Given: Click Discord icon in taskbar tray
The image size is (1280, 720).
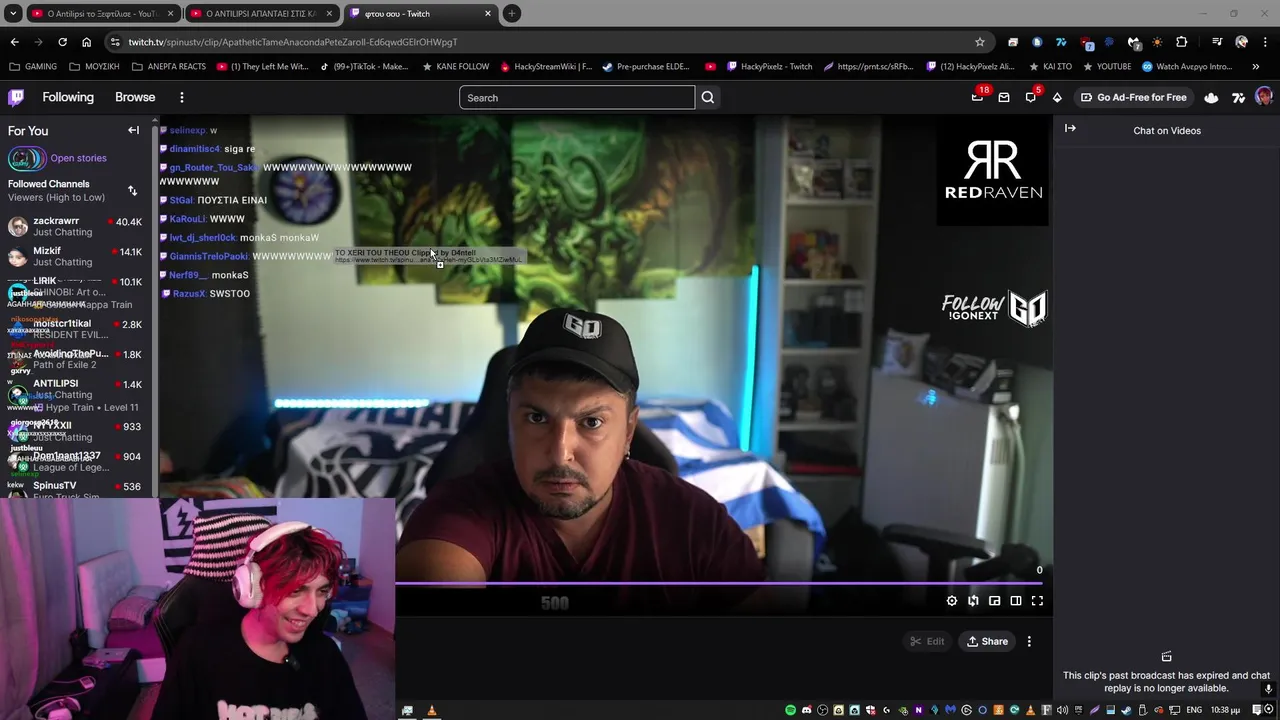Looking at the screenshot, I should [x=807, y=710].
